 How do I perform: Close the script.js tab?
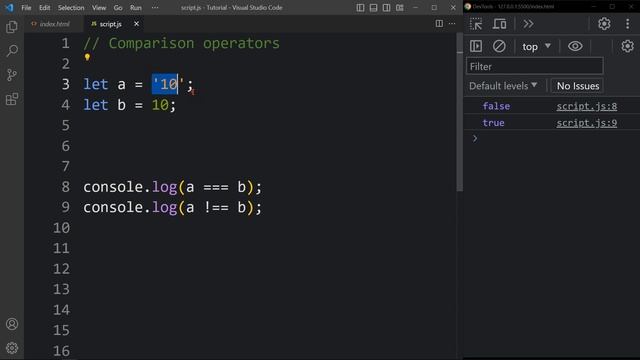tap(136, 24)
